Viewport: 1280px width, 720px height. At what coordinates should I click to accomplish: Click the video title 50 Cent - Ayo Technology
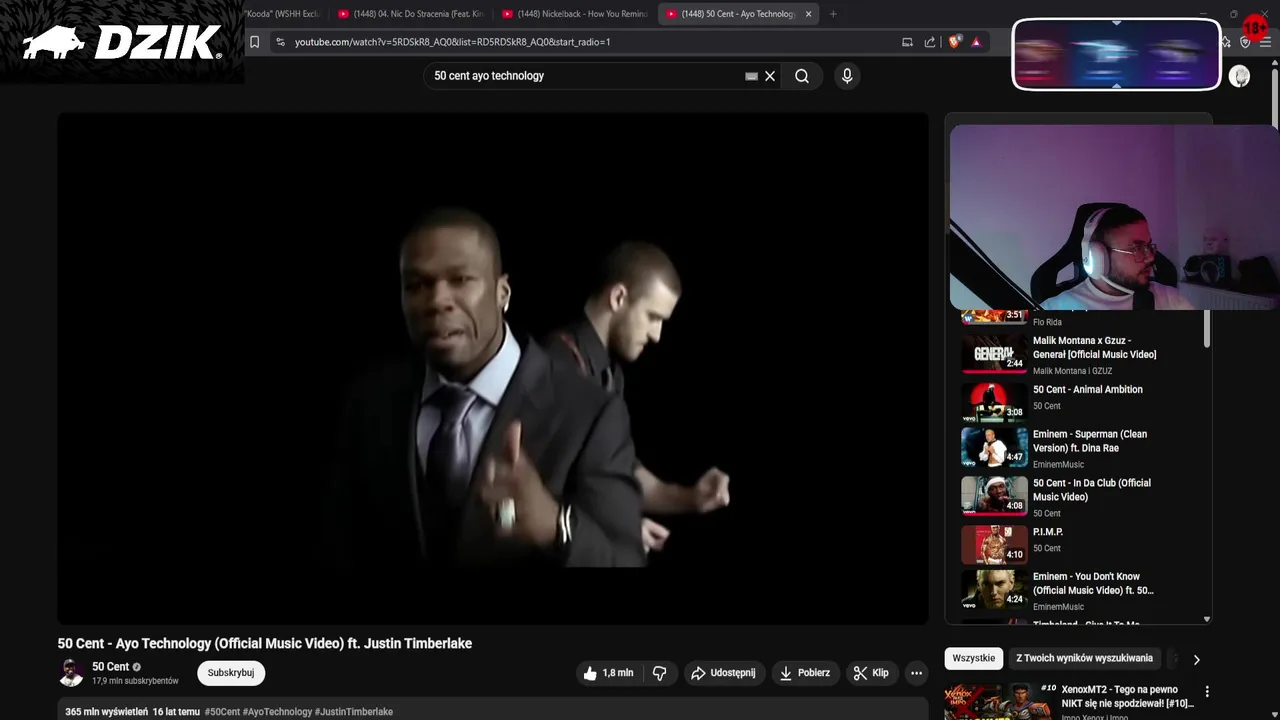click(x=265, y=644)
